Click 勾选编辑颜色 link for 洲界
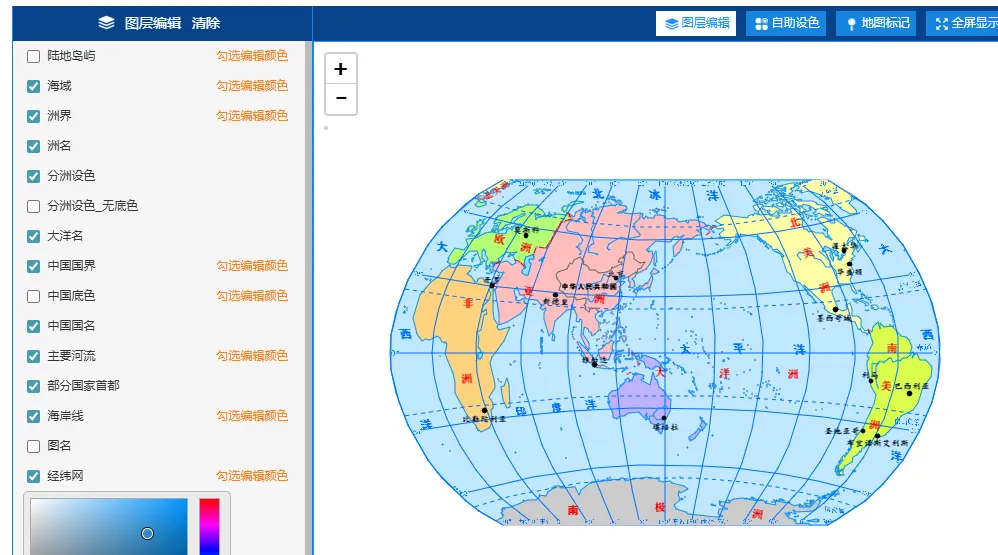The height and width of the screenshot is (555, 998). pos(252,116)
